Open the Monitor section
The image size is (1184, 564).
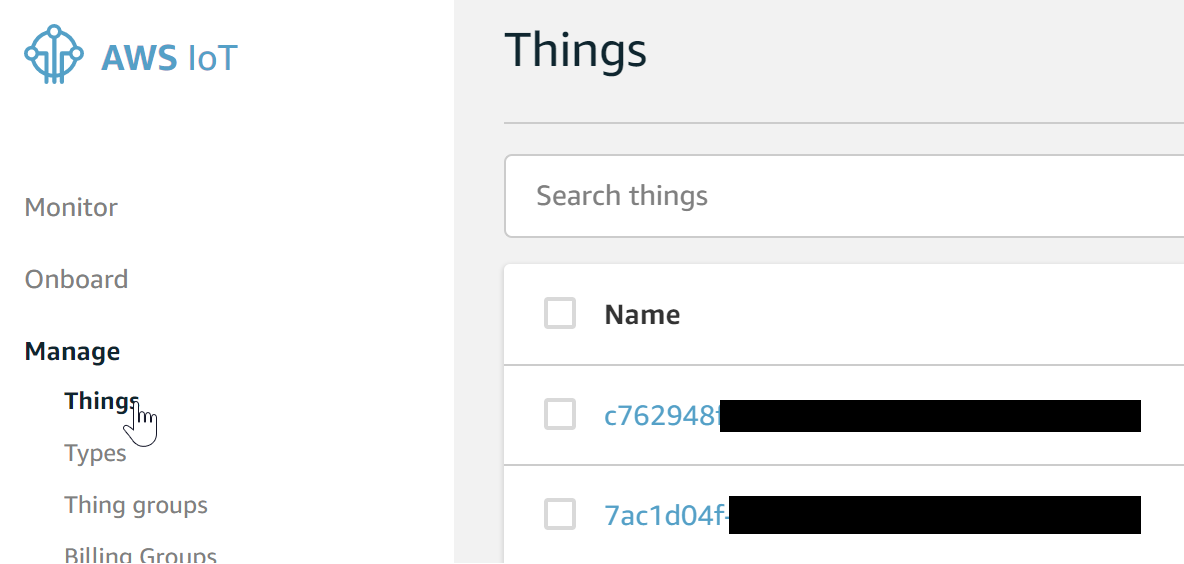[x=71, y=207]
